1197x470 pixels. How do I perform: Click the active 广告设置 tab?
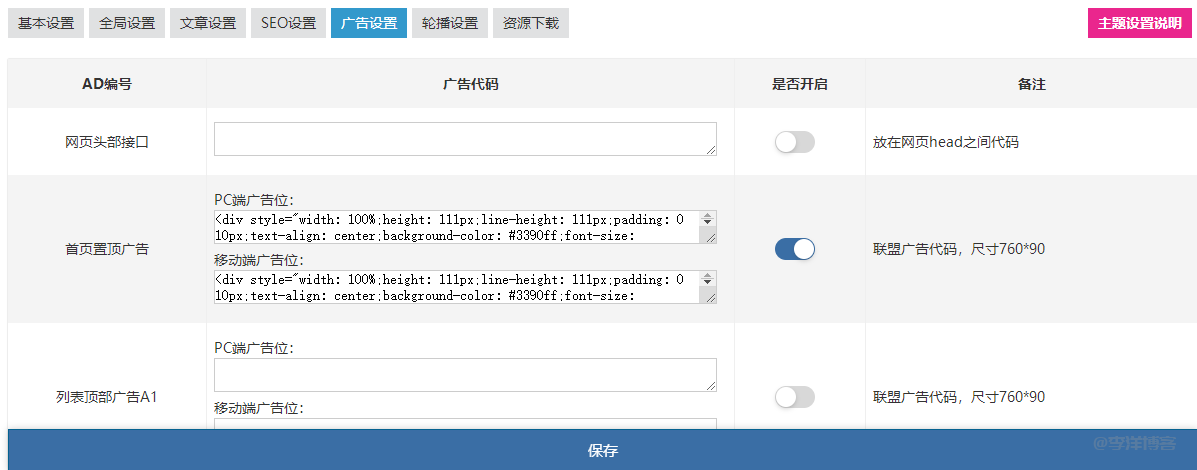[x=369, y=23]
